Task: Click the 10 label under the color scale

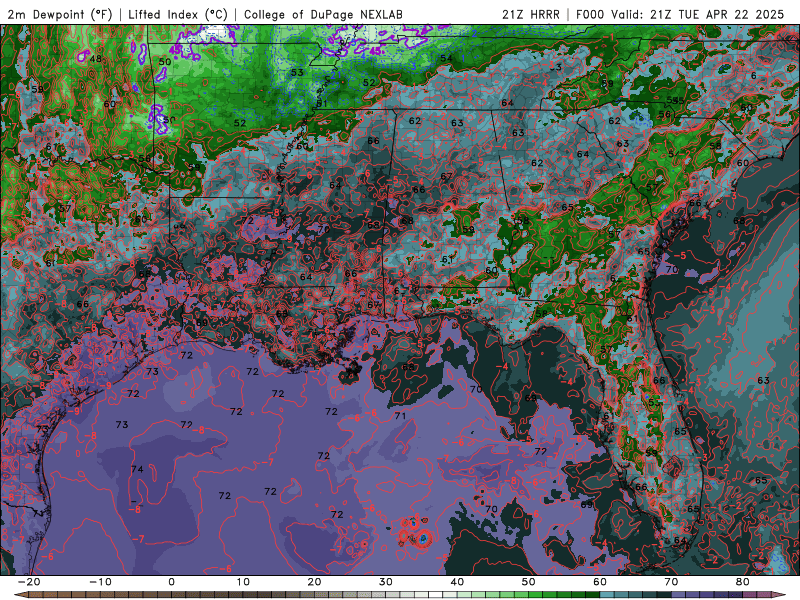Action: point(243,582)
